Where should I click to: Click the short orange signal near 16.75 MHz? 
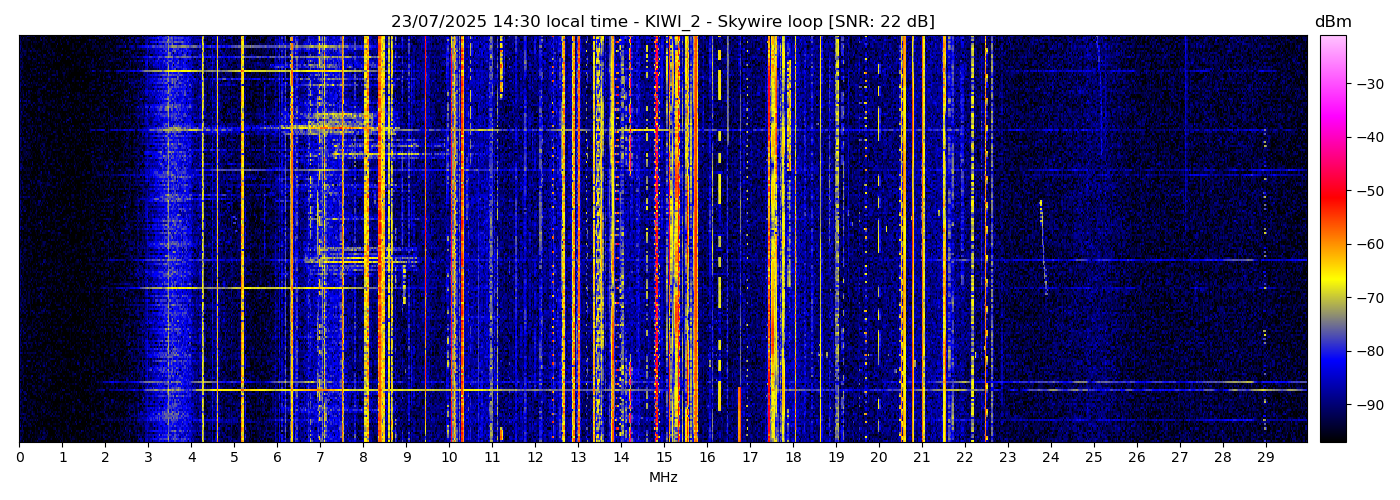(739, 415)
